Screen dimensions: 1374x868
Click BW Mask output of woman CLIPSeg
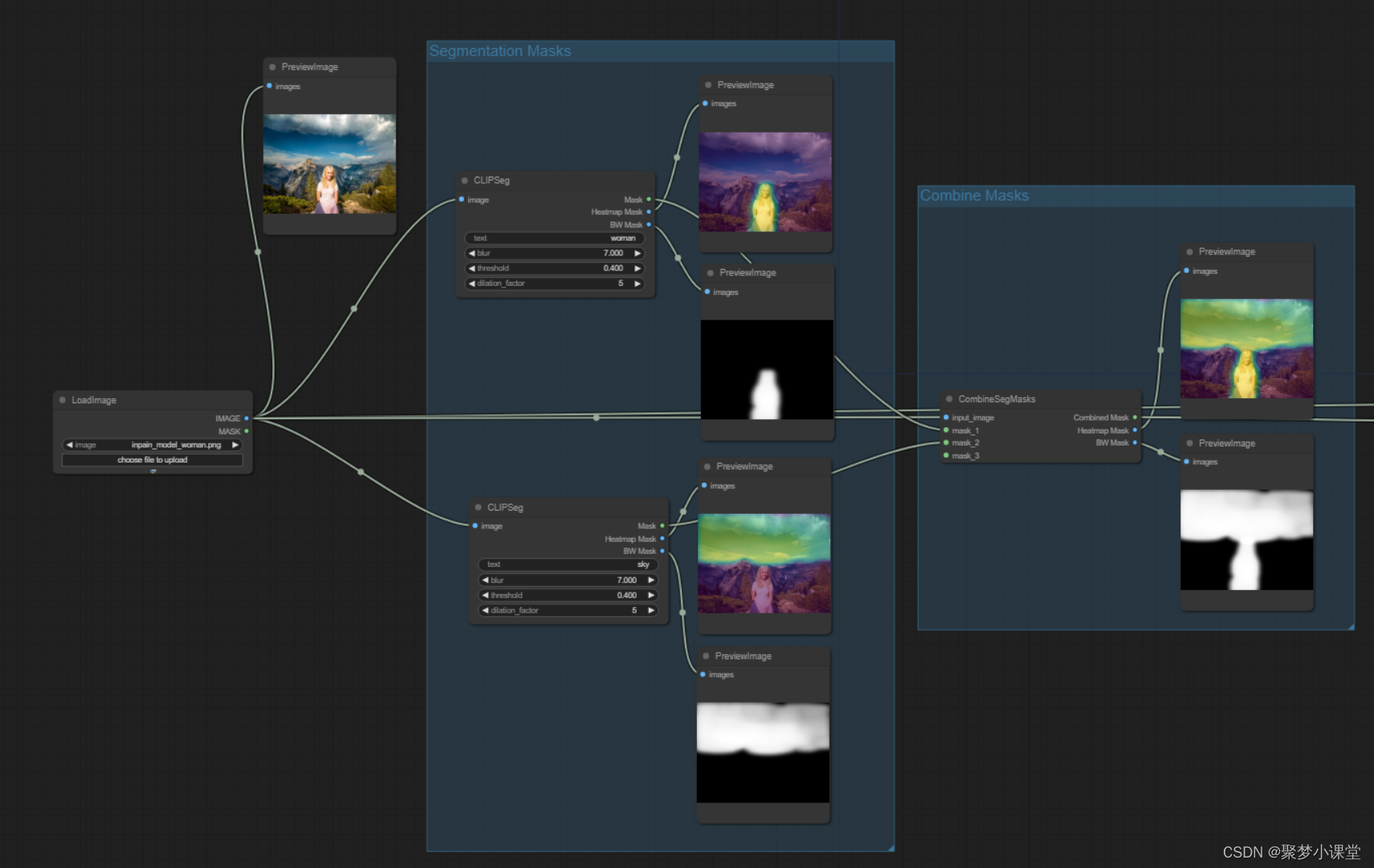pyautogui.click(x=649, y=225)
